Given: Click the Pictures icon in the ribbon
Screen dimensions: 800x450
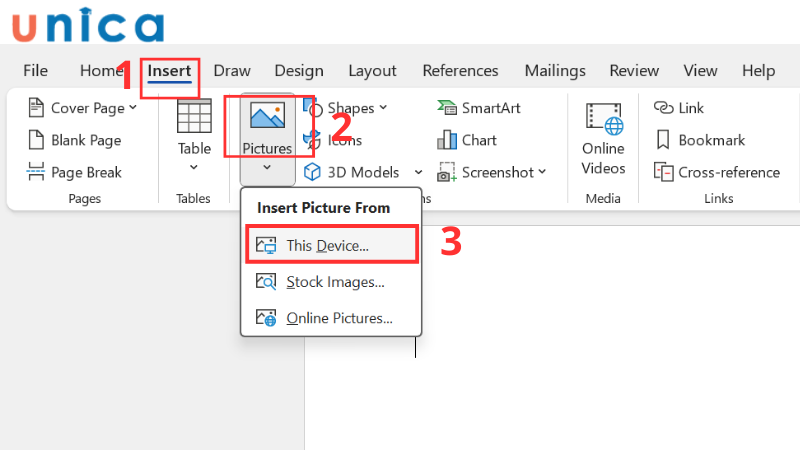Looking at the screenshot, I should [267, 118].
